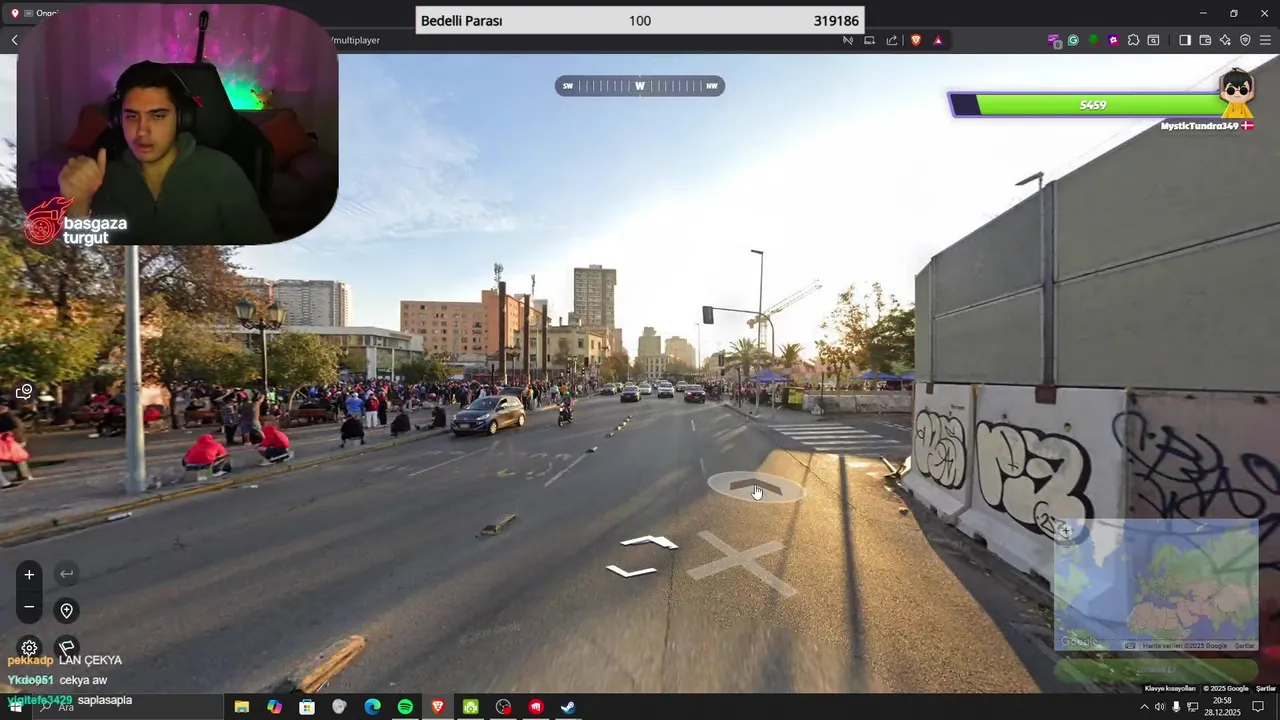This screenshot has width=1280, height=720.
Task: Click the cast screen icon in address bar
Action: [869, 40]
